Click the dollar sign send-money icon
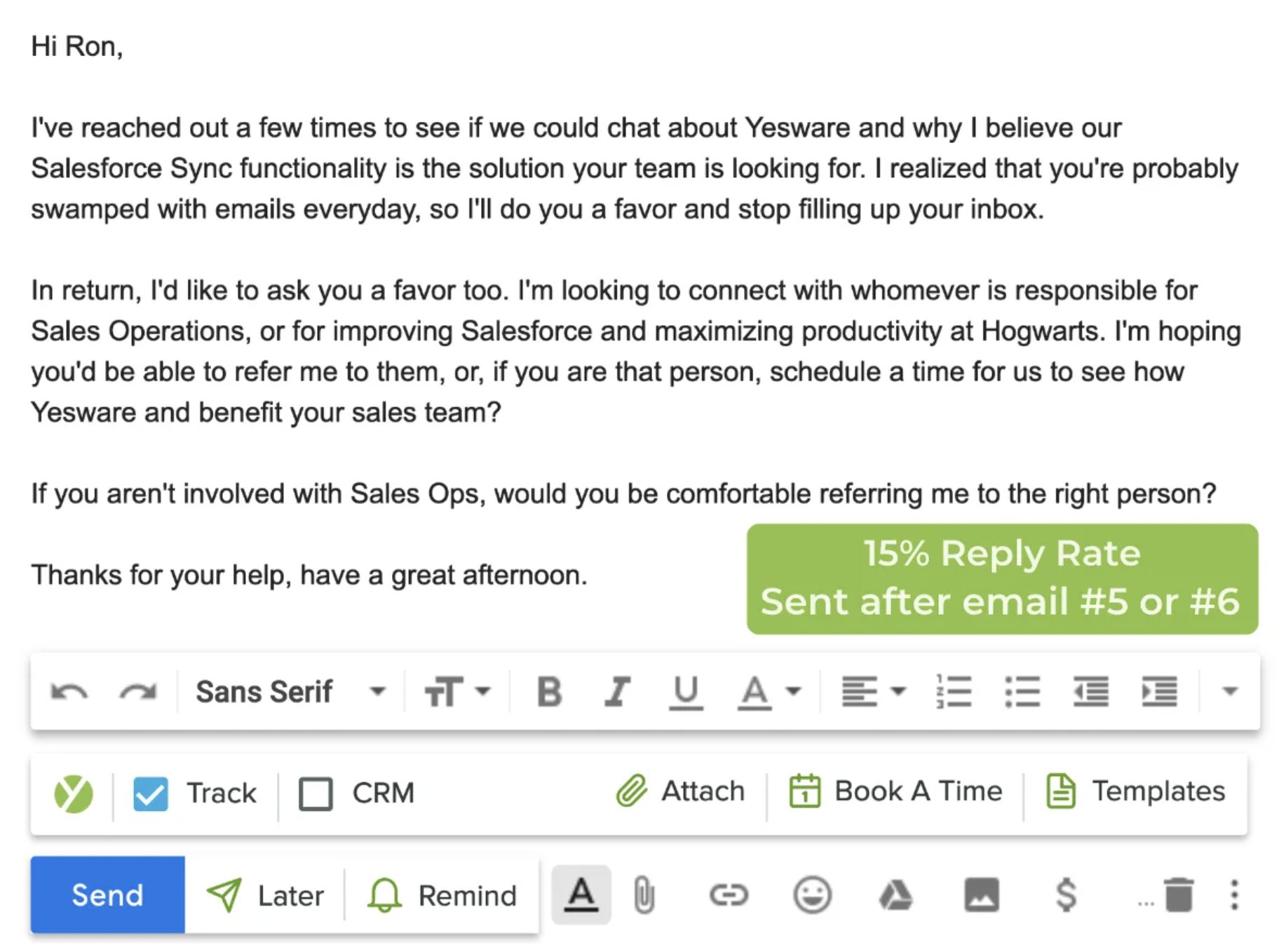 click(x=1066, y=895)
